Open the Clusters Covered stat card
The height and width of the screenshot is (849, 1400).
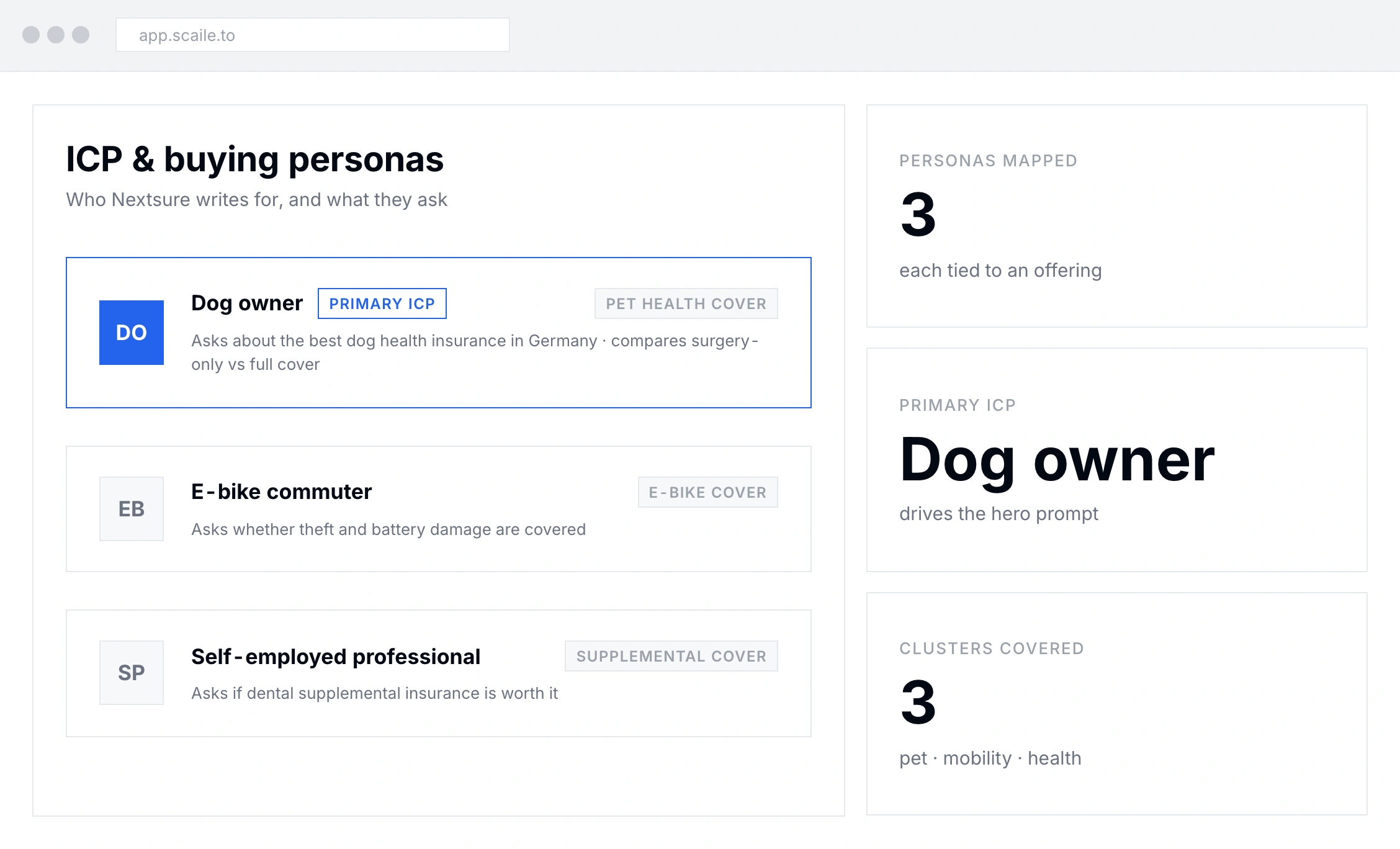coord(1117,704)
